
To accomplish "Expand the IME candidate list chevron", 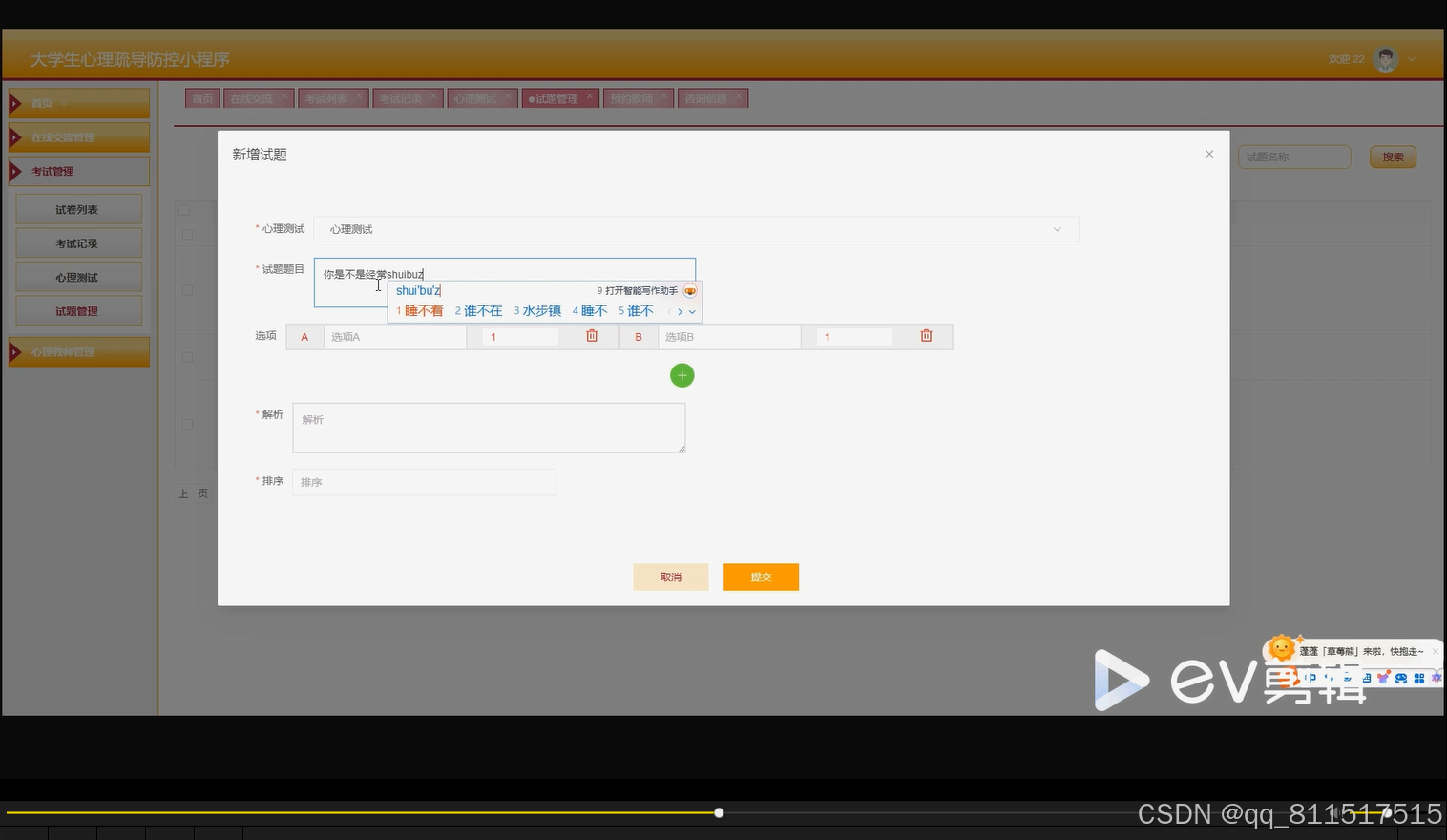I will (x=692, y=311).
